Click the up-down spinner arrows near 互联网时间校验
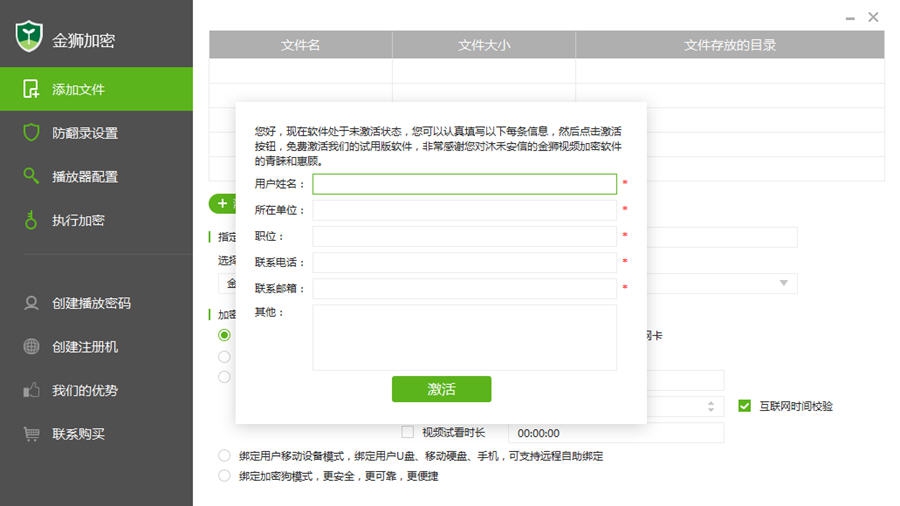 coord(711,406)
